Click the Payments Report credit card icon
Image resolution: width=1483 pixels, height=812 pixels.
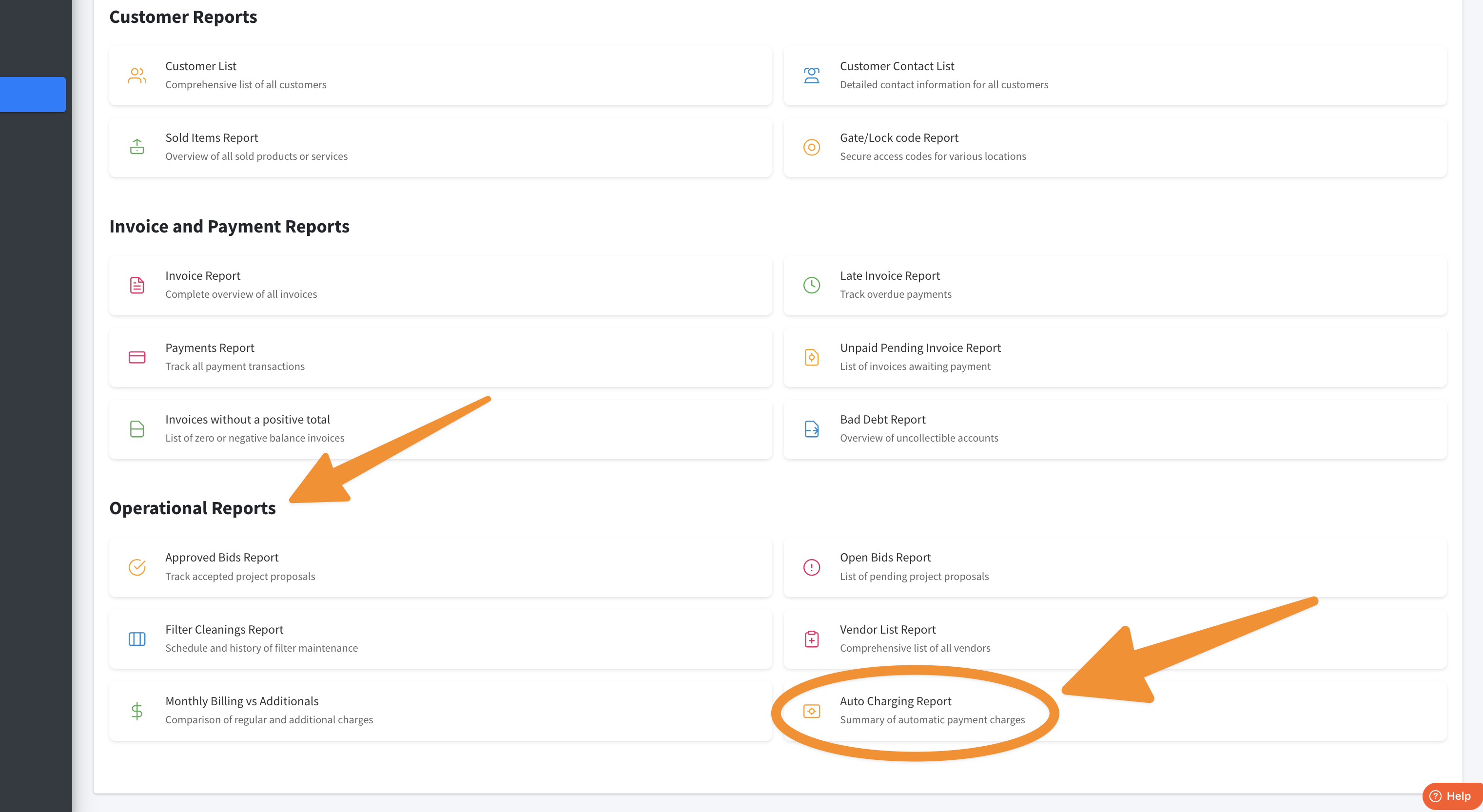[137, 357]
